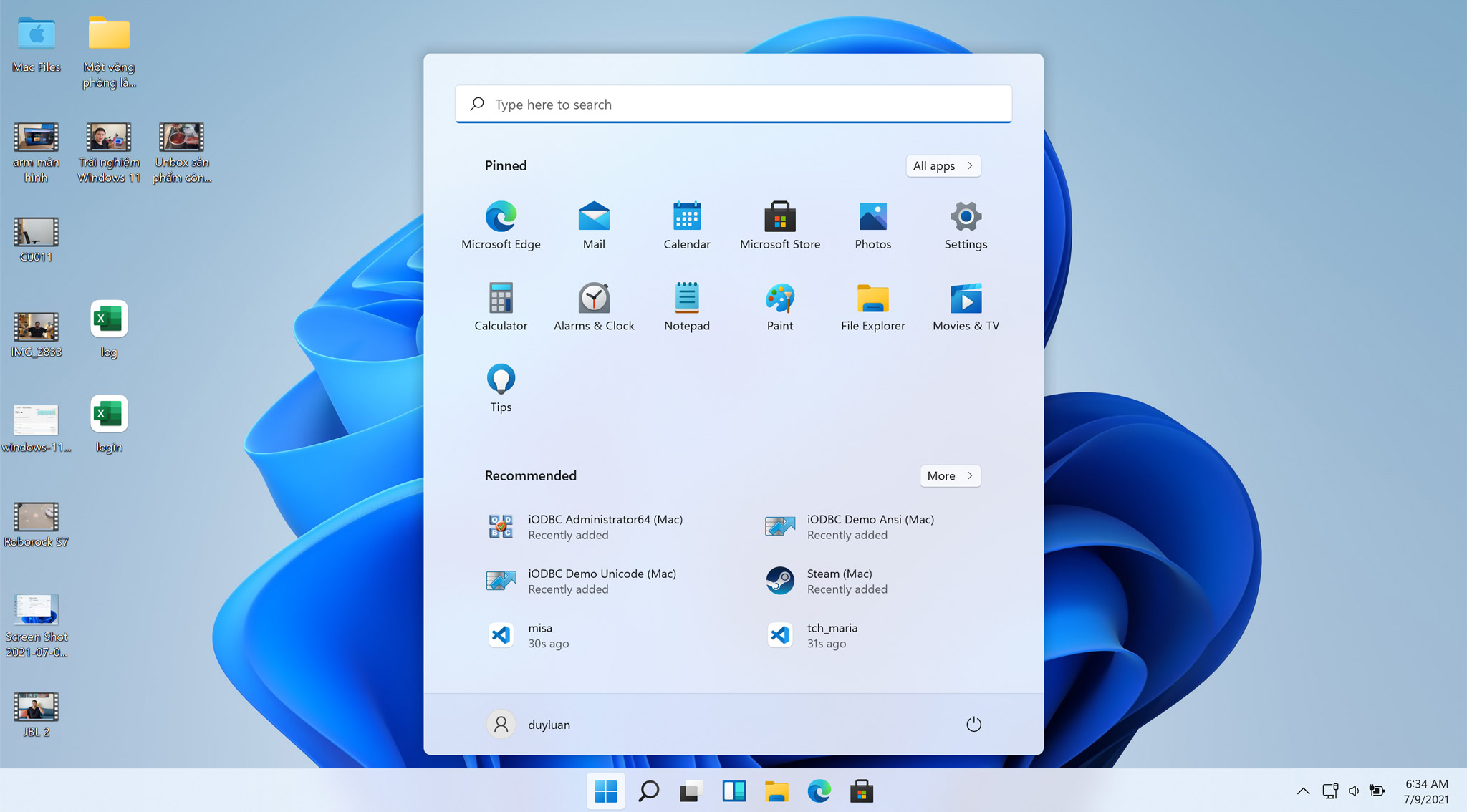Open the Tips app
The height and width of the screenshot is (812, 1467).
[x=501, y=388]
